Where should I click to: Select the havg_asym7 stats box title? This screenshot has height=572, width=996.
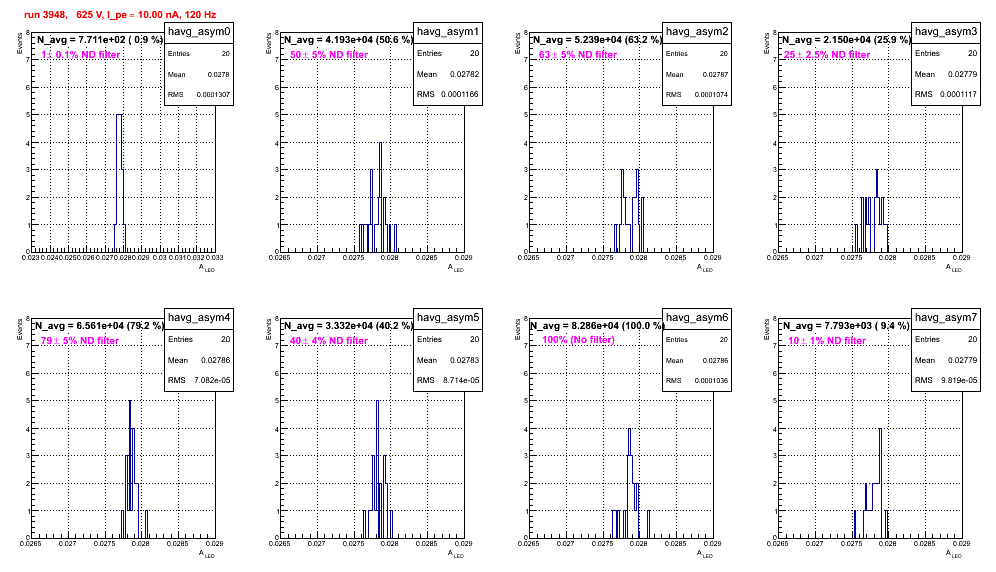946,317
